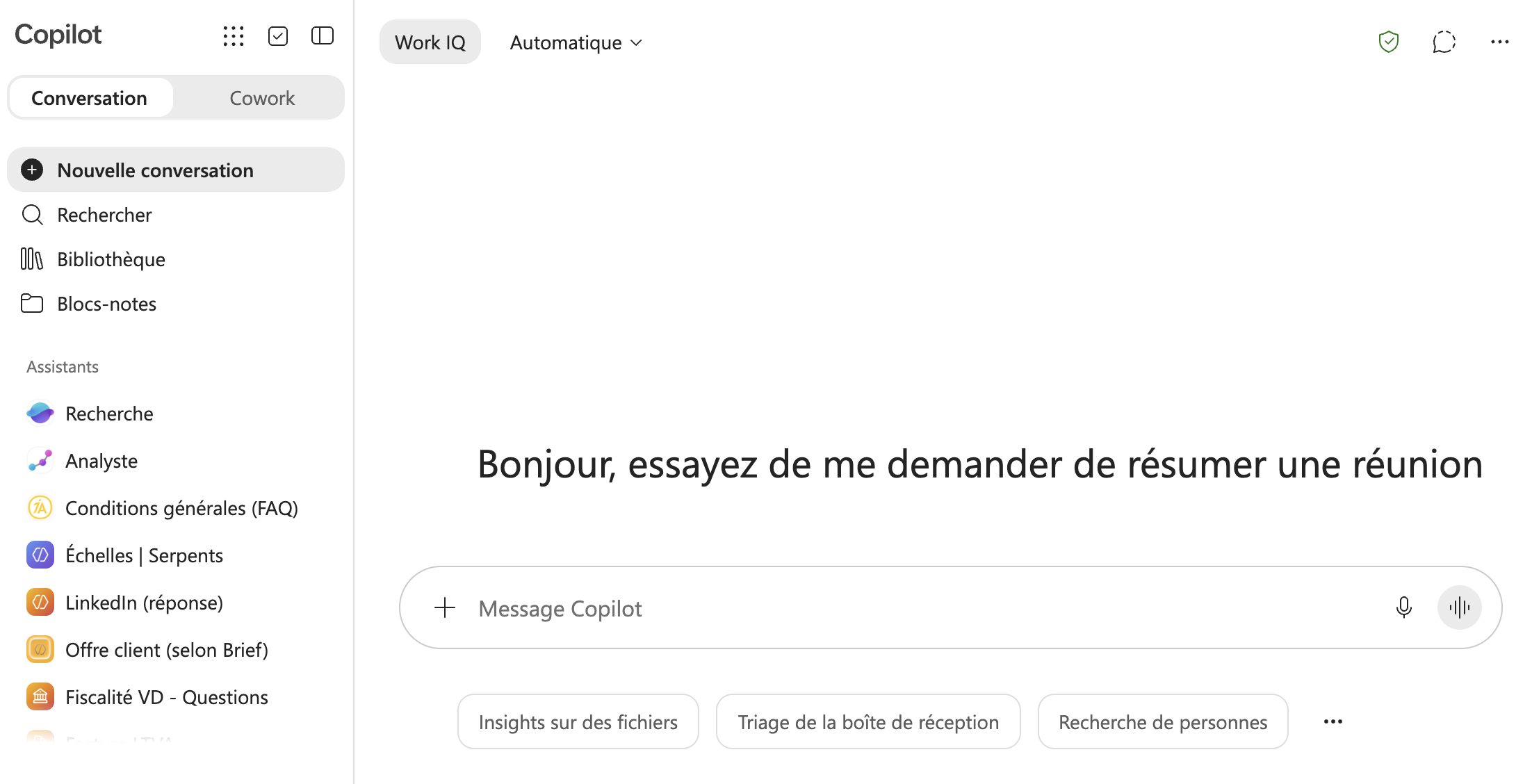Toggle the Work IQ button

430,42
